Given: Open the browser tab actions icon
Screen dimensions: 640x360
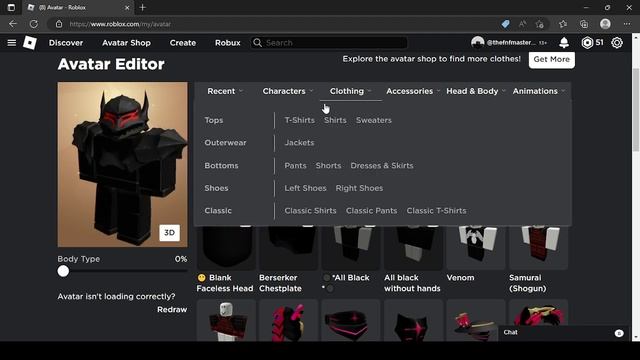Looking at the screenshot, I should [11, 7].
